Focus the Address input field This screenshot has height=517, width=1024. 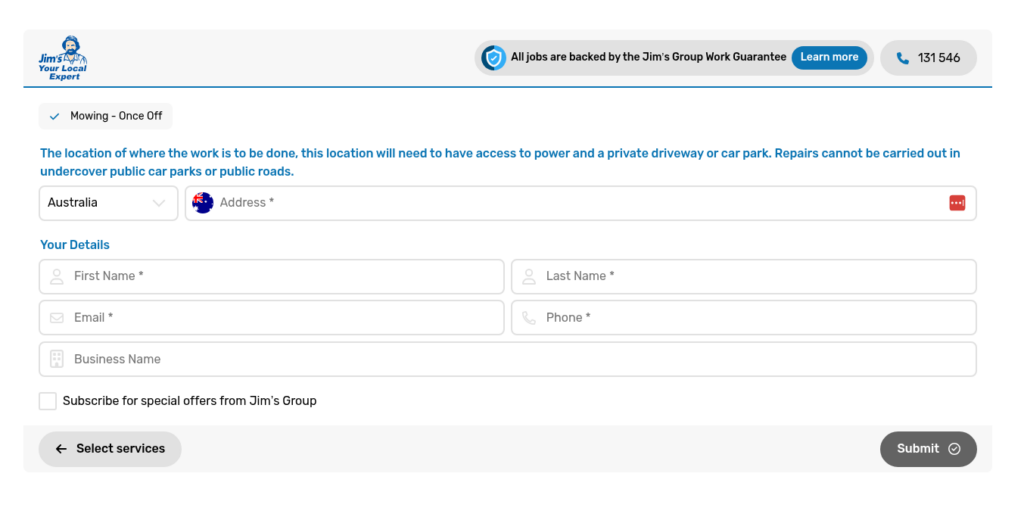(x=580, y=203)
